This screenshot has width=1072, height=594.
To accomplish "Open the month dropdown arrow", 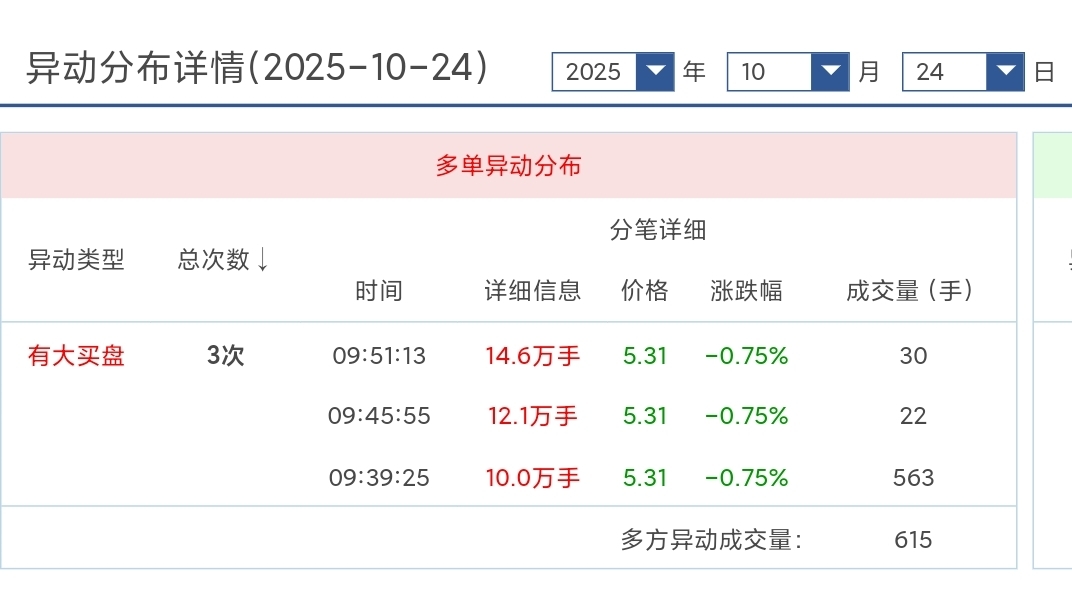I will coord(830,72).
